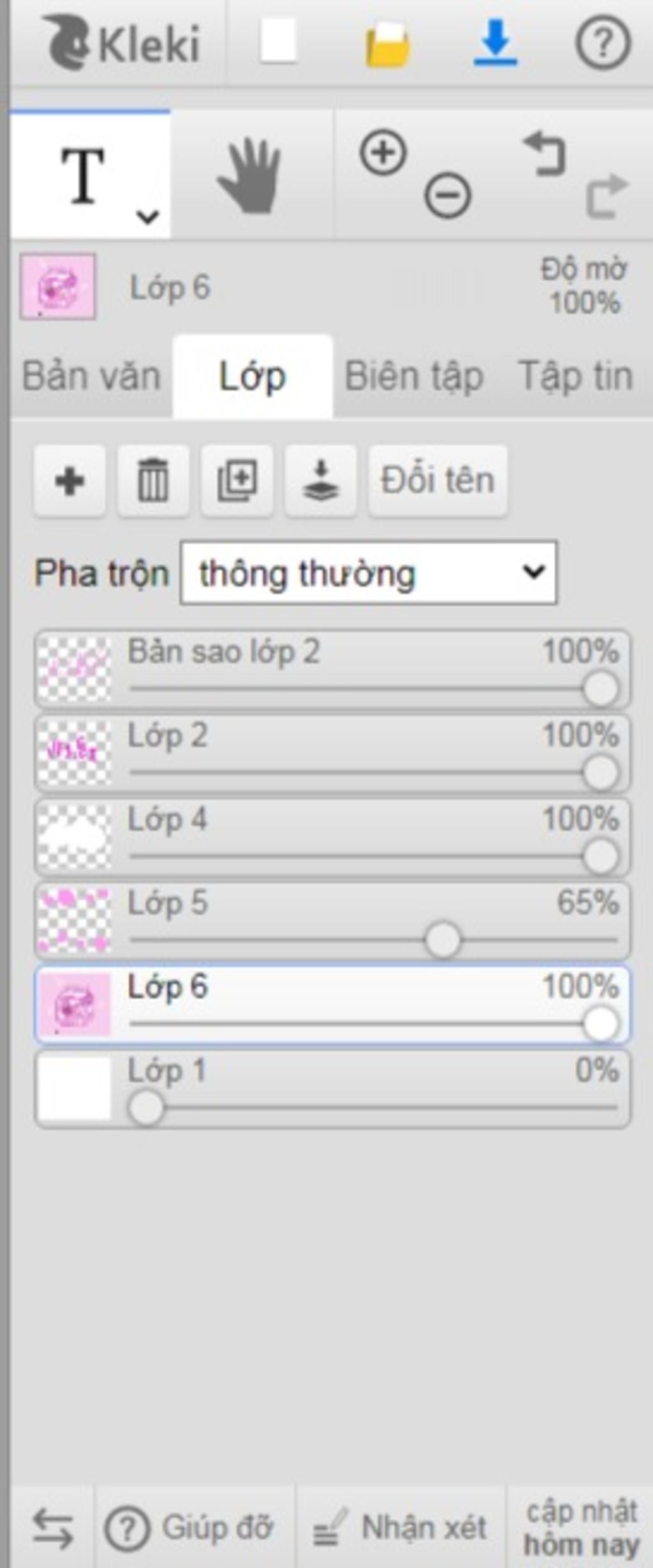Open the tool dropdown arrow beside Text tool

[147, 218]
